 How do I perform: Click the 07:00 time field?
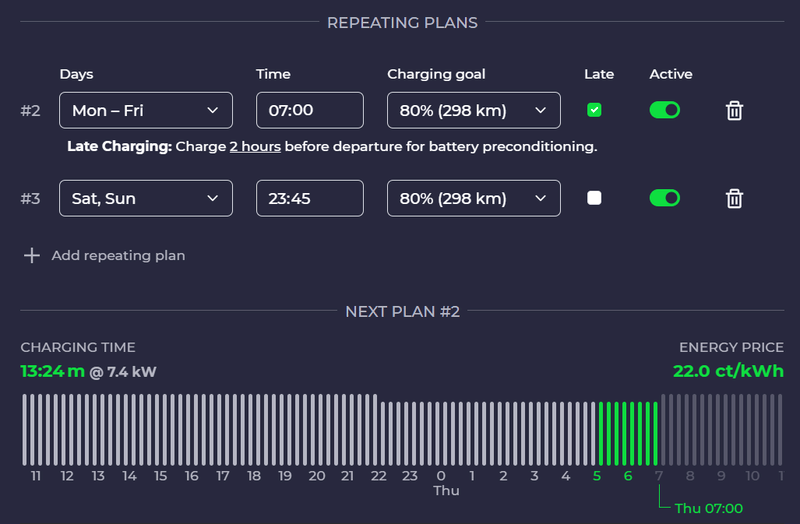(x=310, y=110)
